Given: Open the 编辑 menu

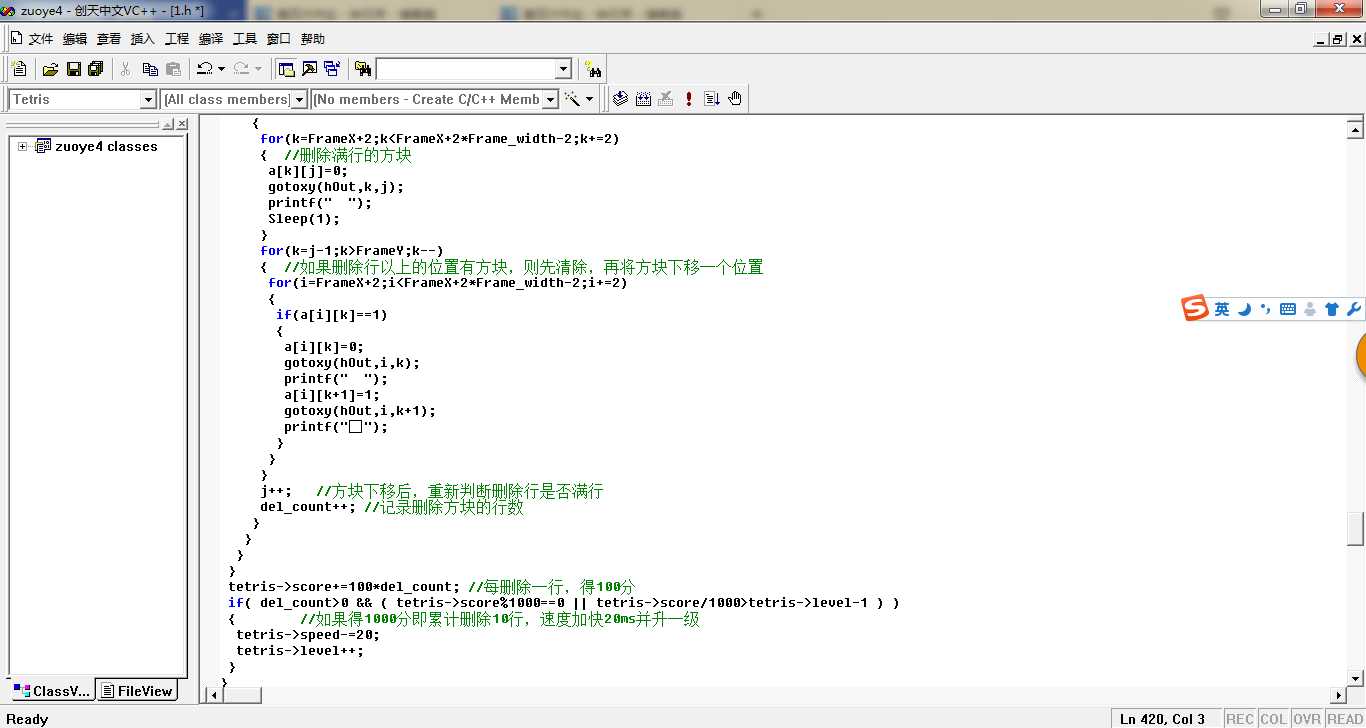Looking at the screenshot, I should point(75,39).
